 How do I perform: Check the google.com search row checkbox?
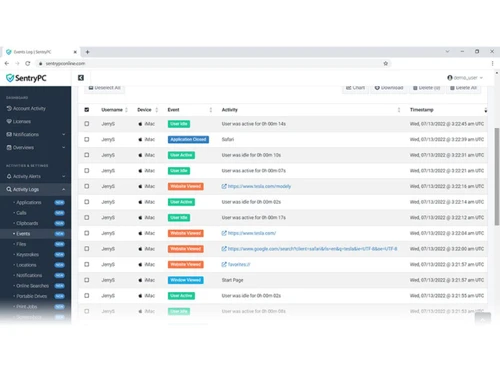point(87,249)
